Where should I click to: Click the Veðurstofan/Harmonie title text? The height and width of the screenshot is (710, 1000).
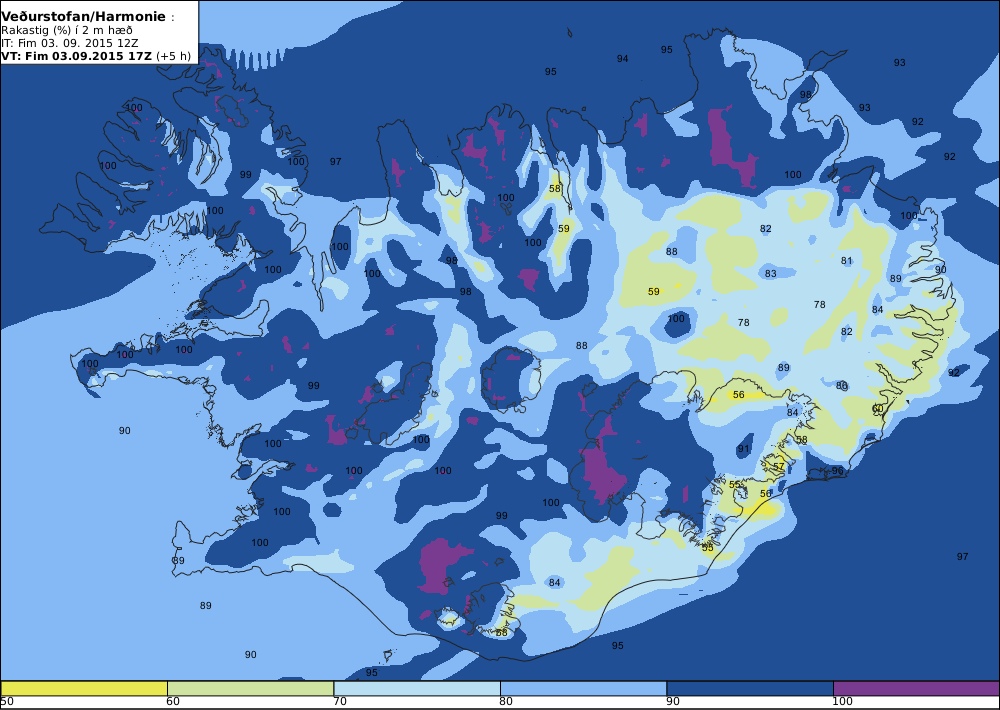point(83,17)
